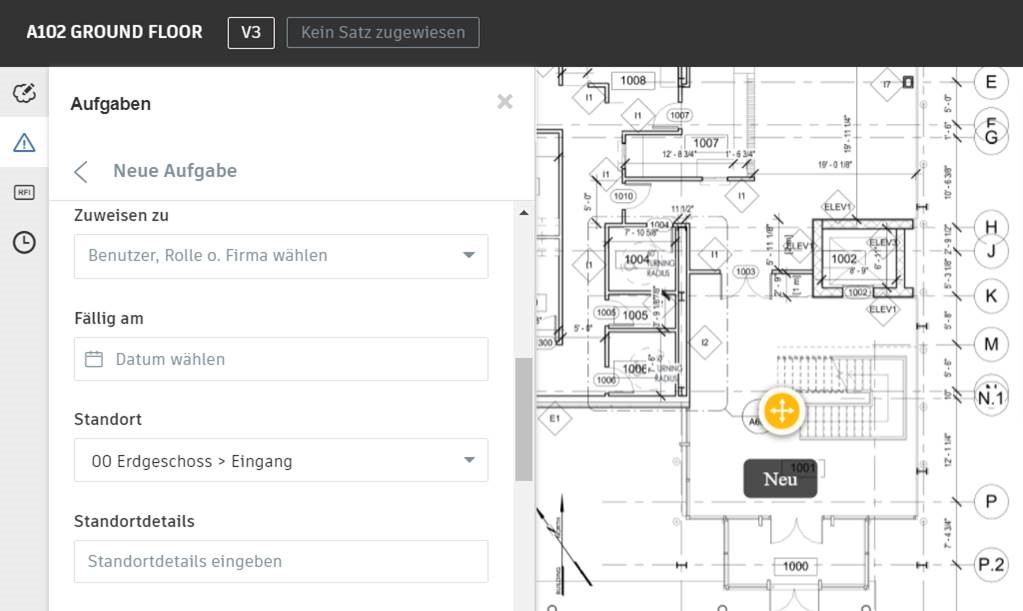Open the version history clock icon
Image resolution: width=1023 pixels, height=611 pixels.
(24, 242)
